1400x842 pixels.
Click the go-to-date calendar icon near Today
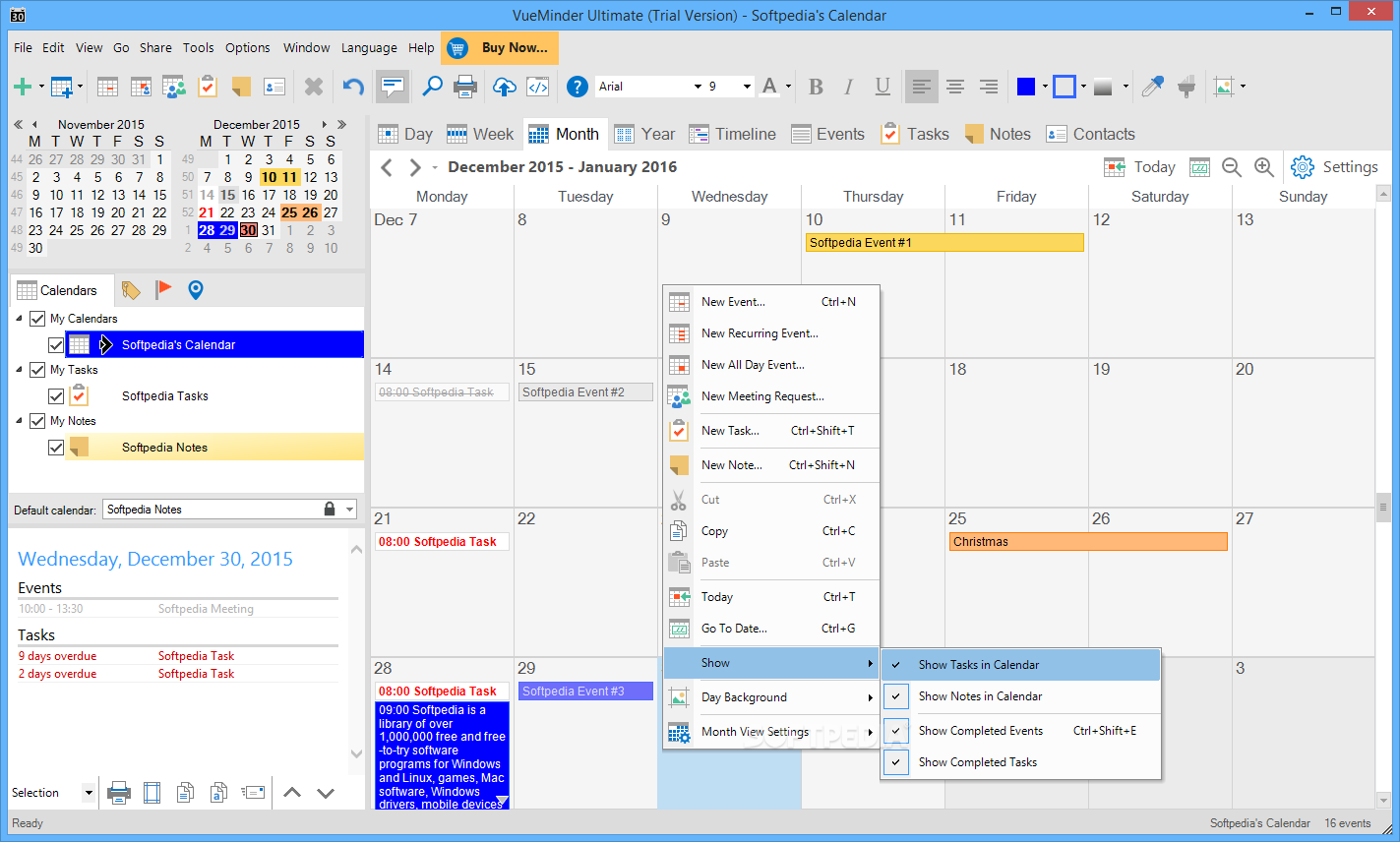pos(1199,167)
